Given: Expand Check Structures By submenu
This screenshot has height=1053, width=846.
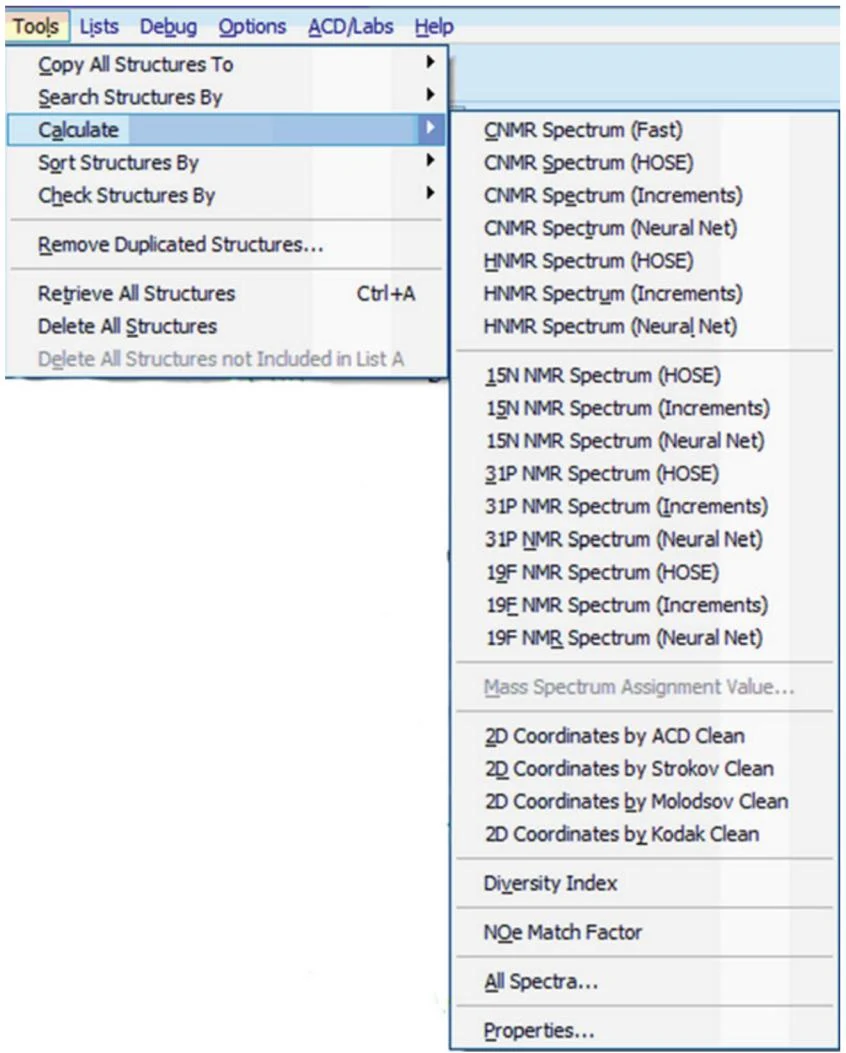Looking at the screenshot, I should tap(226, 195).
